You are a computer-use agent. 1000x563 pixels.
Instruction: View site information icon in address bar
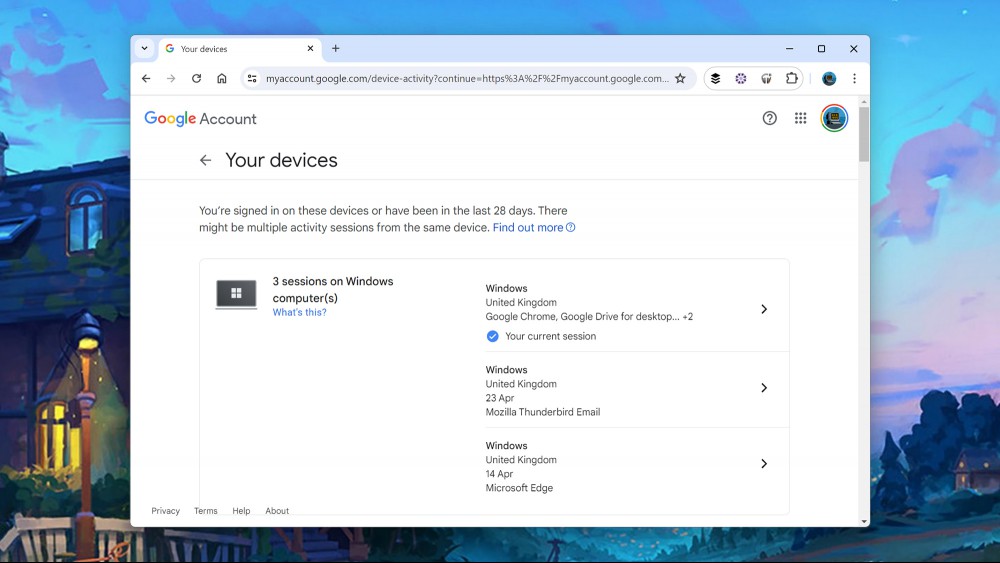(x=252, y=78)
